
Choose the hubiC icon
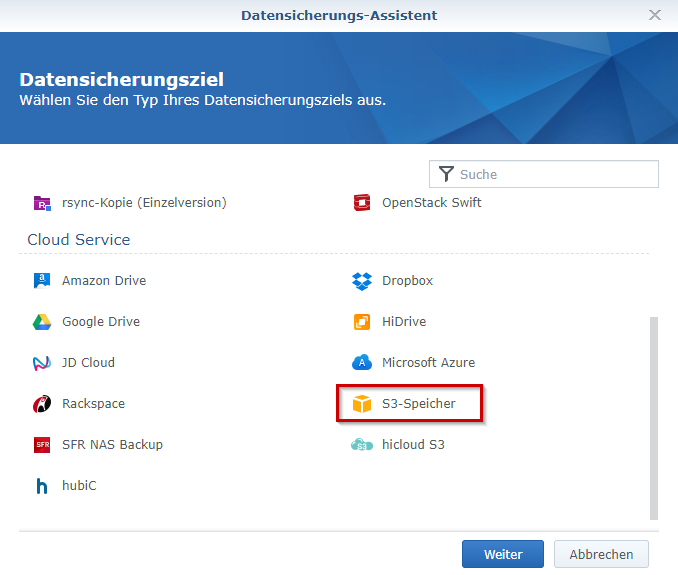(x=42, y=486)
